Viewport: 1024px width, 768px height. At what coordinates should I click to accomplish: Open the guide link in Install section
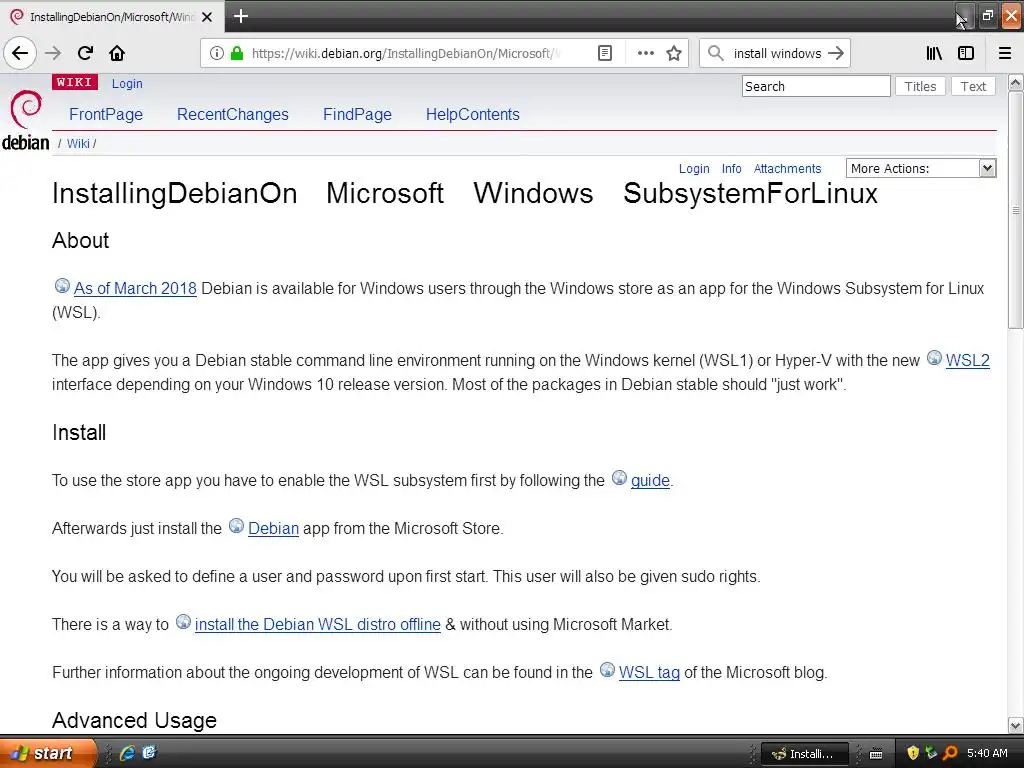coord(650,480)
